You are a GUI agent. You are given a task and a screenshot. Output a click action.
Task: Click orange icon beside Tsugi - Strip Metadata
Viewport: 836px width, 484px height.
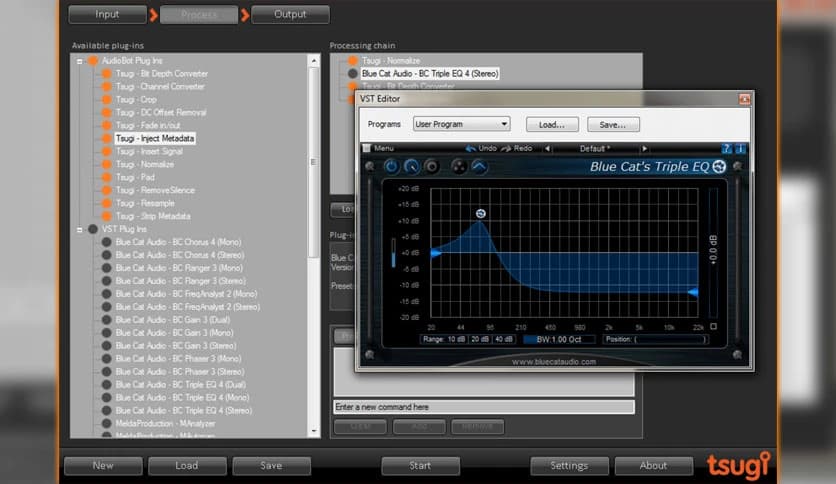pos(106,216)
